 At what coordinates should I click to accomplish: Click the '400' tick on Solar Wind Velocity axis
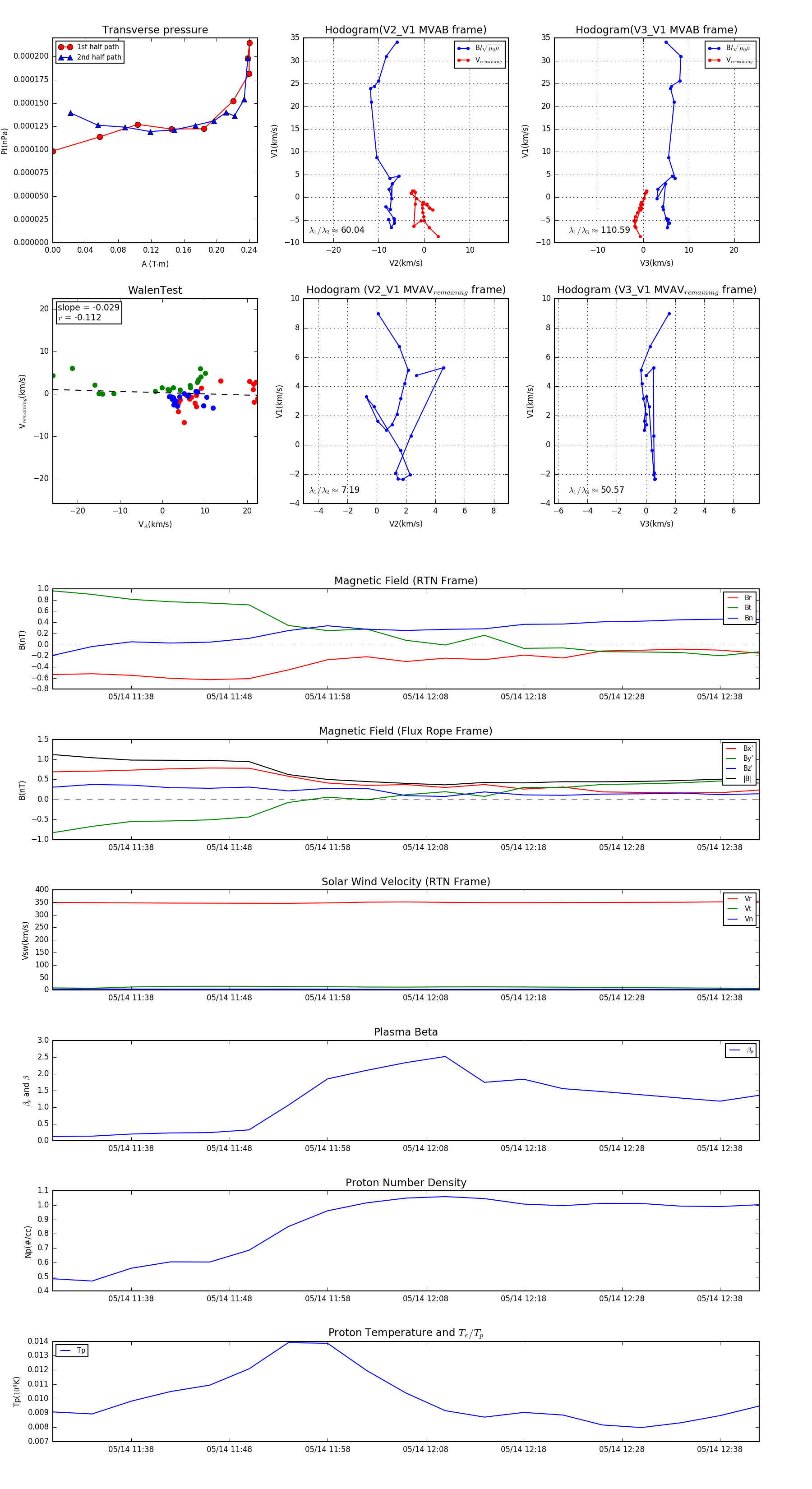click(42, 890)
